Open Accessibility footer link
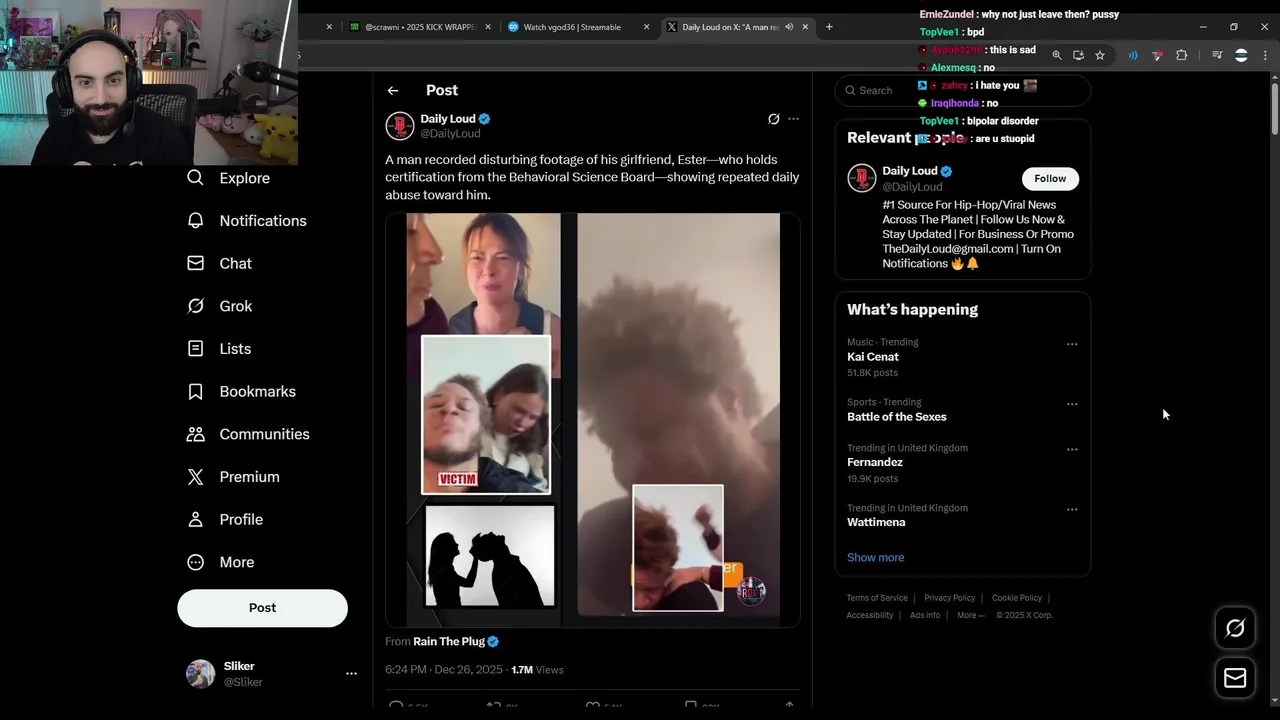The width and height of the screenshot is (1280, 720). 869,615
